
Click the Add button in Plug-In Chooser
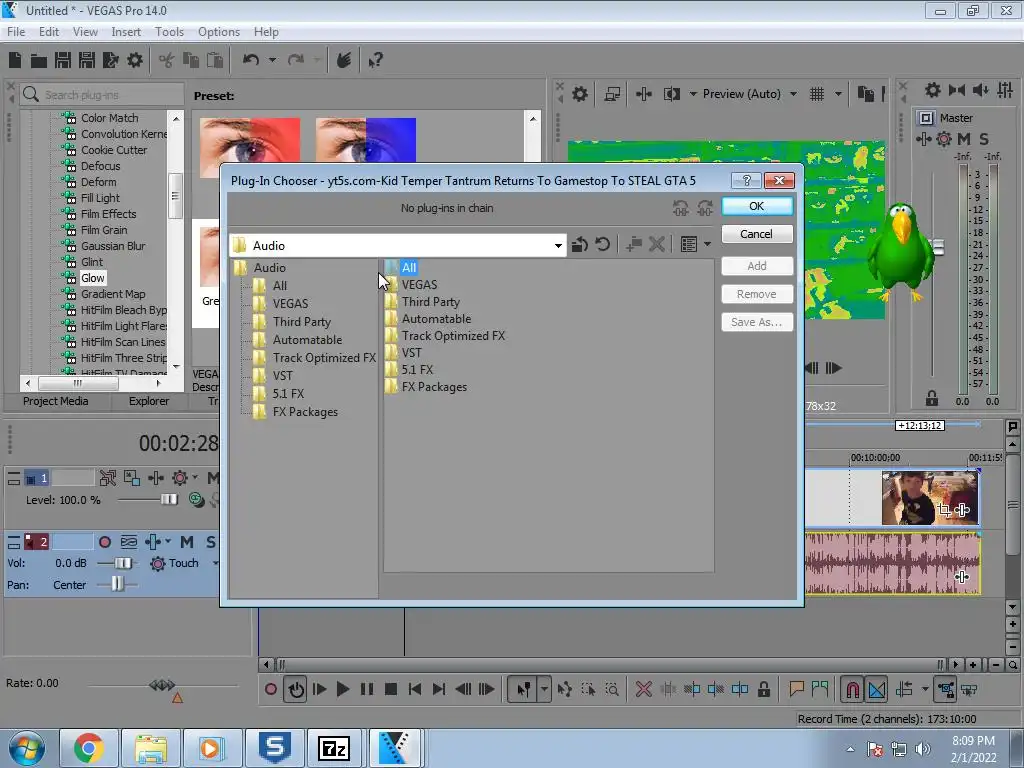point(757,266)
